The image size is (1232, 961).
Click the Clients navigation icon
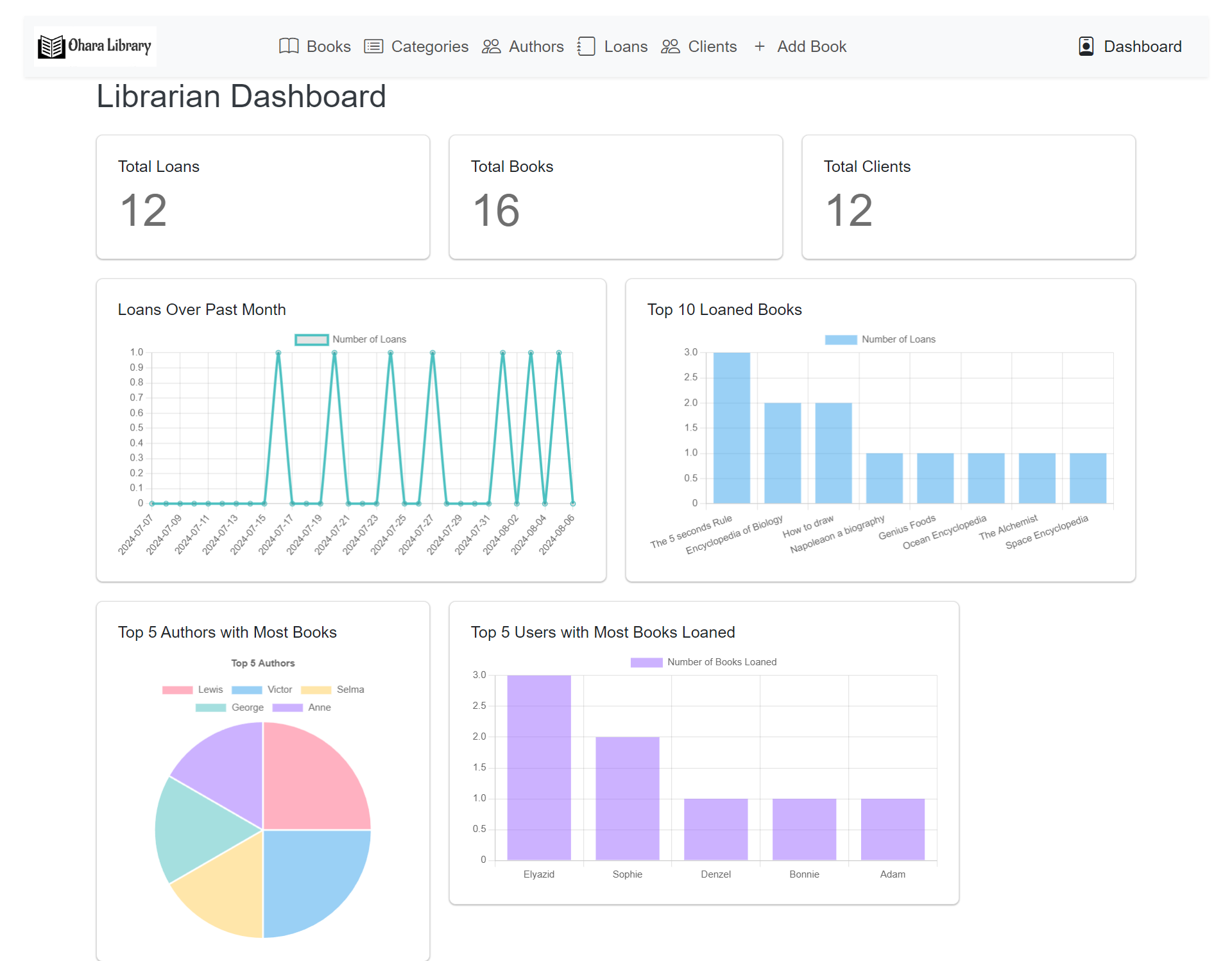click(669, 46)
